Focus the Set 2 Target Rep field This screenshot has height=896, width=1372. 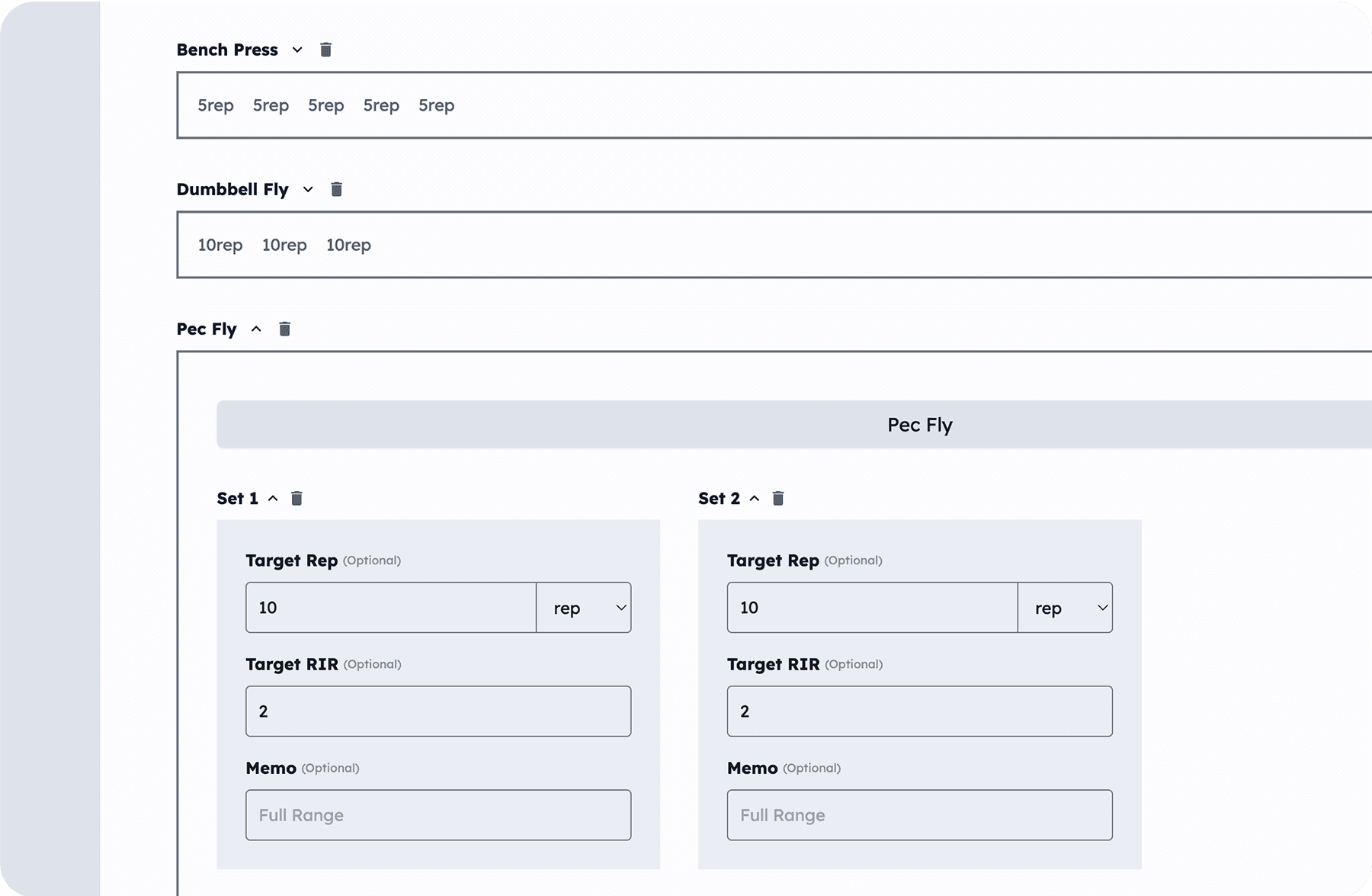(873, 608)
